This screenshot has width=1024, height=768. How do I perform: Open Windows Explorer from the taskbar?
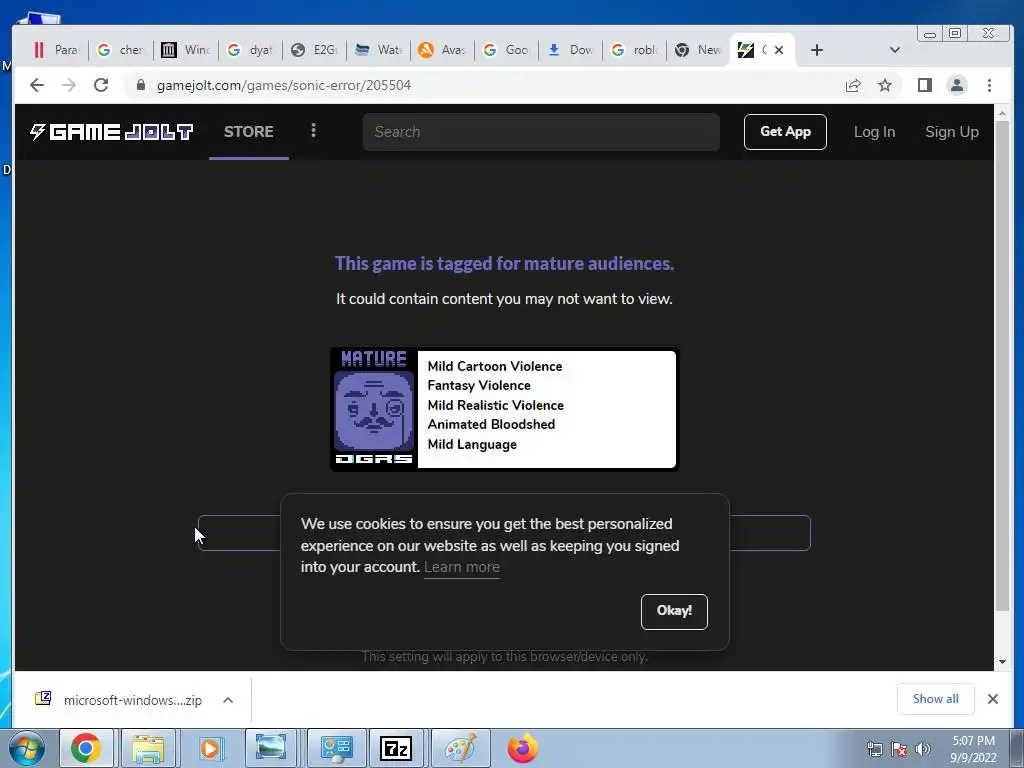click(148, 748)
